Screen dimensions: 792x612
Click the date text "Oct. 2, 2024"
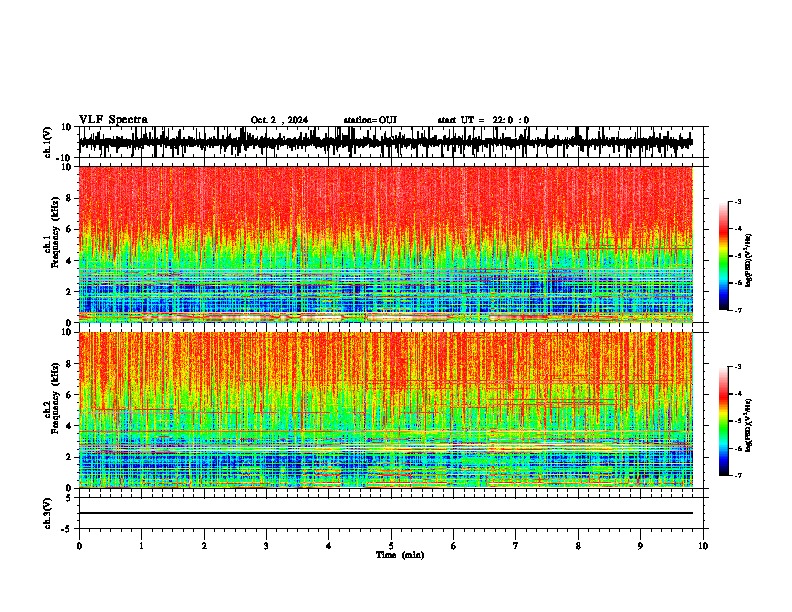[x=279, y=120]
